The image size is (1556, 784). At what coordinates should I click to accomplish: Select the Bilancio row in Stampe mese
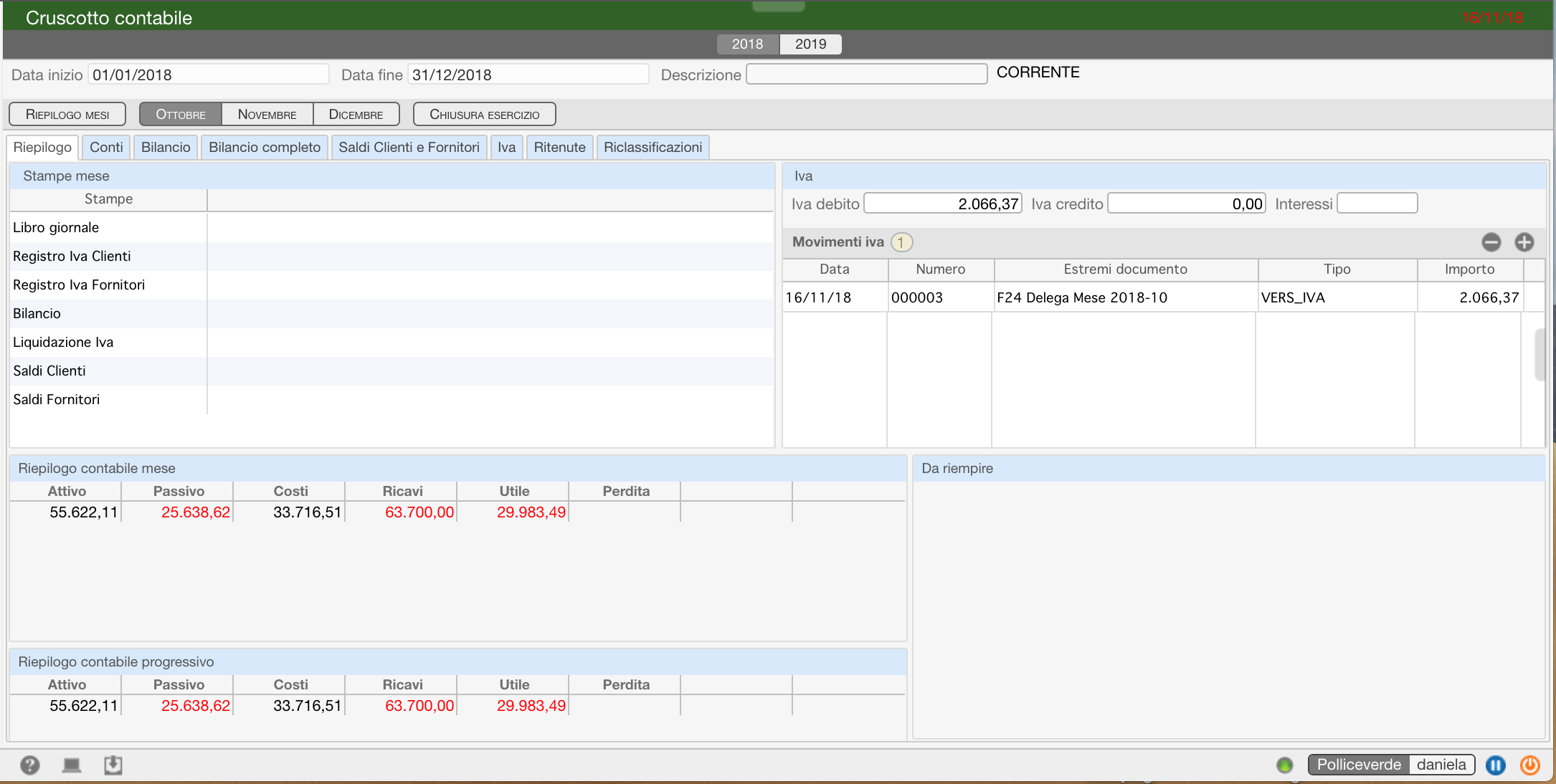[x=392, y=314]
